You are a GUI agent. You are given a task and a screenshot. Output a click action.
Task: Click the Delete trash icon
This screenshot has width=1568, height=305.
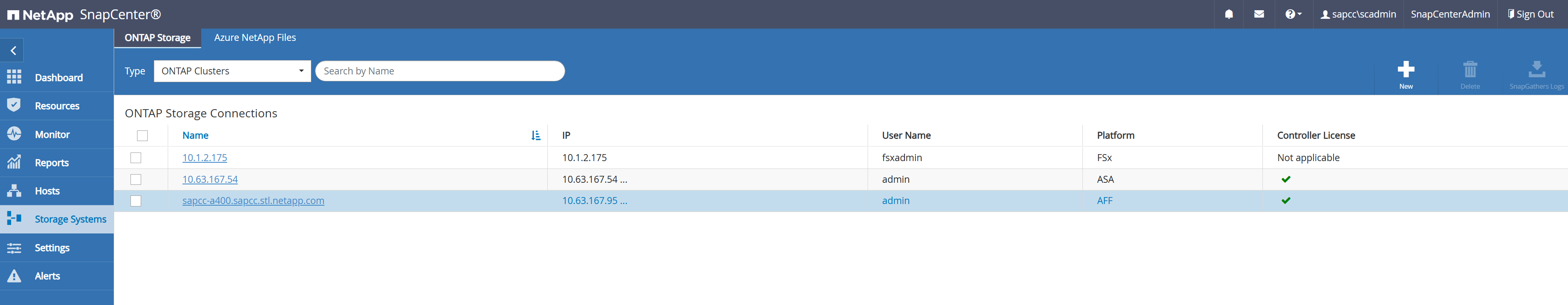(x=1469, y=70)
